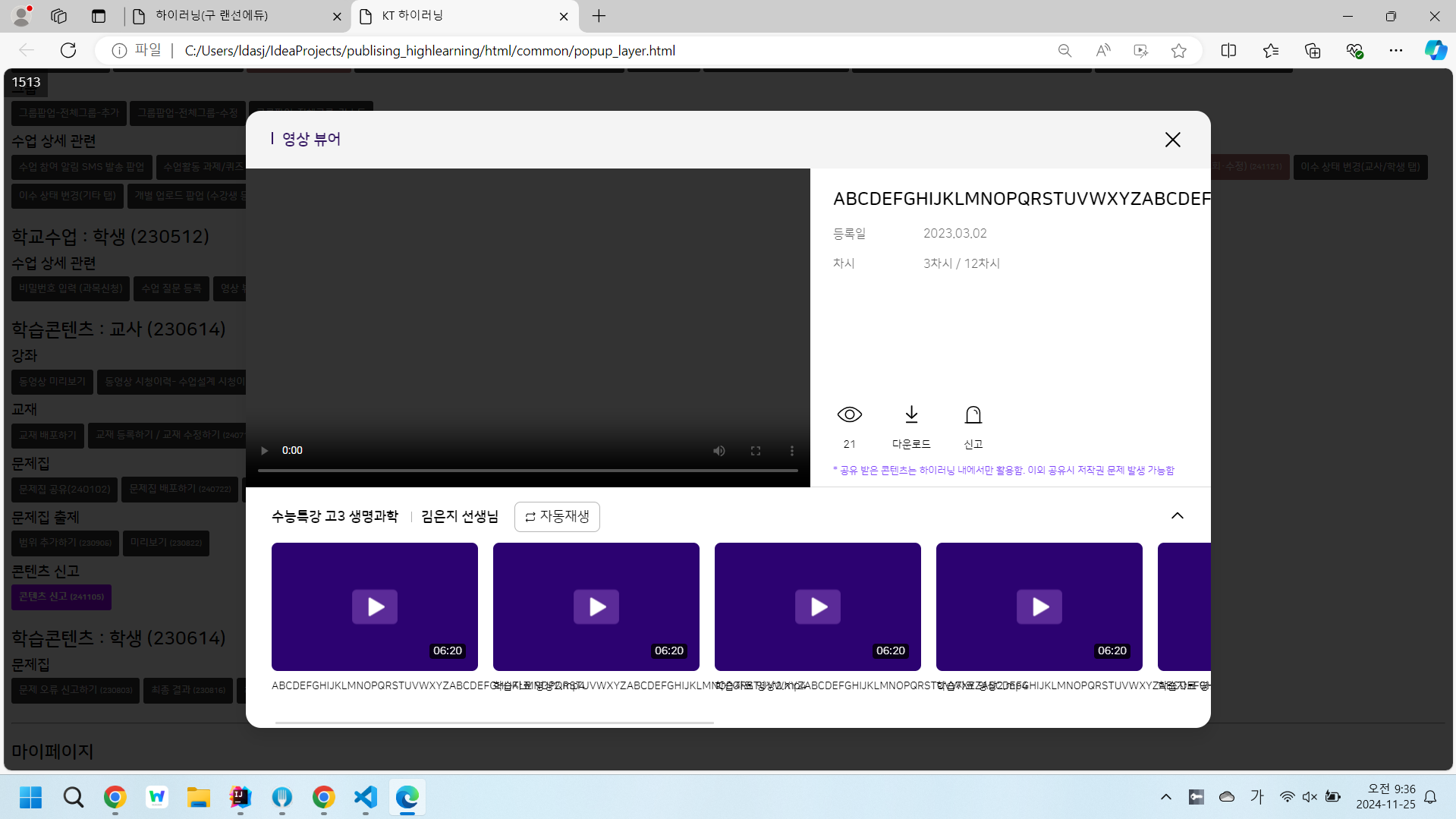Open the video player more options menu
The width and height of the screenshot is (1456, 819).
pos(792,451)
